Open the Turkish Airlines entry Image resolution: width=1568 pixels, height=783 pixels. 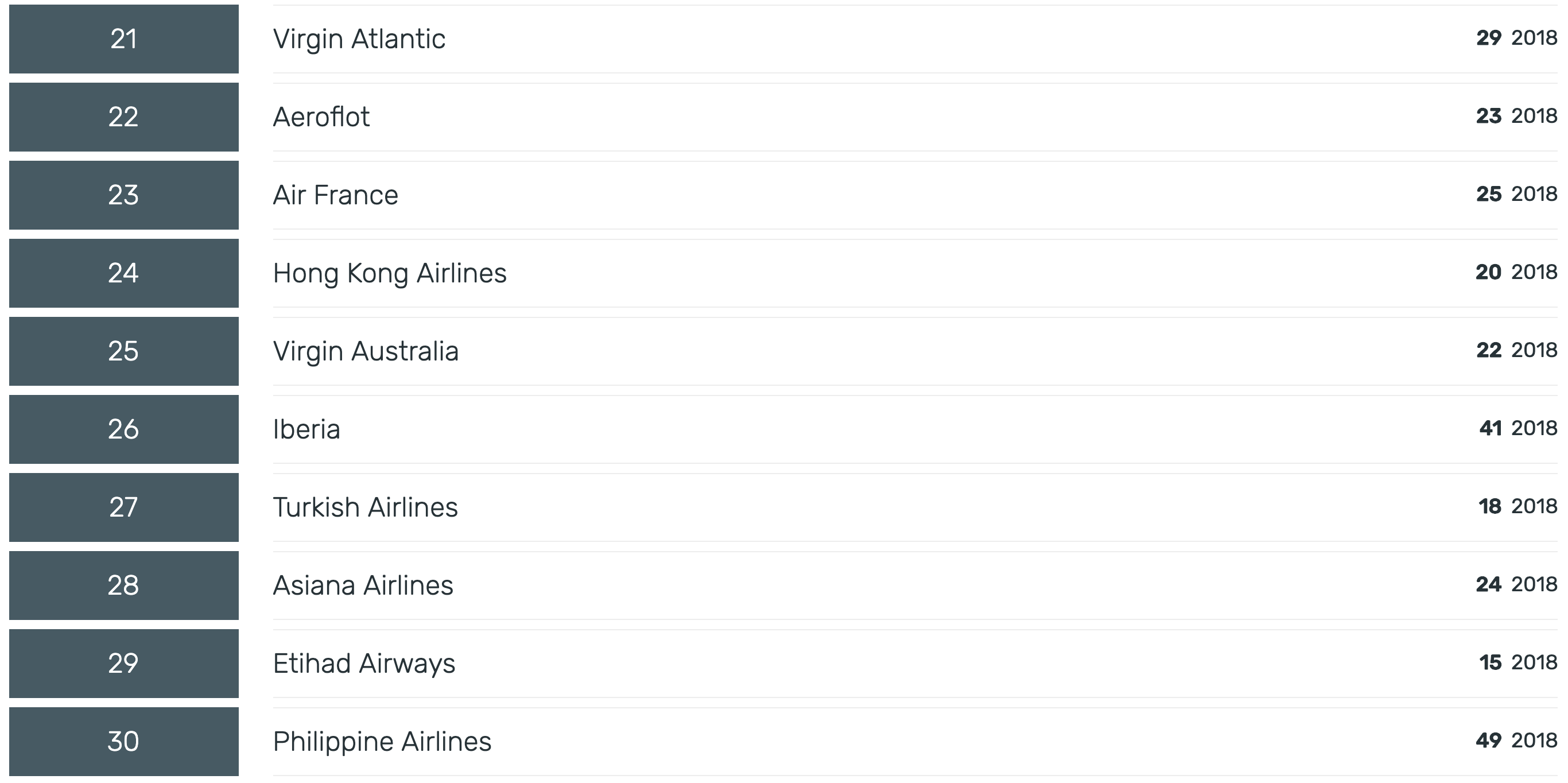pyautogui.click(x=364, y=507)
